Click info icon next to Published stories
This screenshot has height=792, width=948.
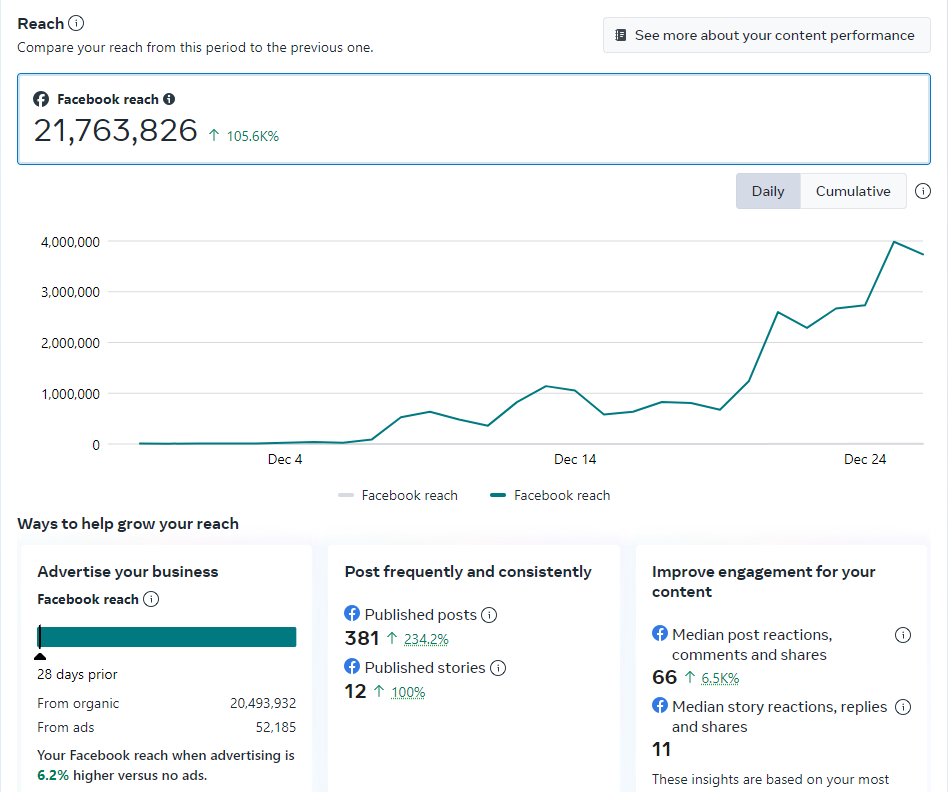point(498,668)
